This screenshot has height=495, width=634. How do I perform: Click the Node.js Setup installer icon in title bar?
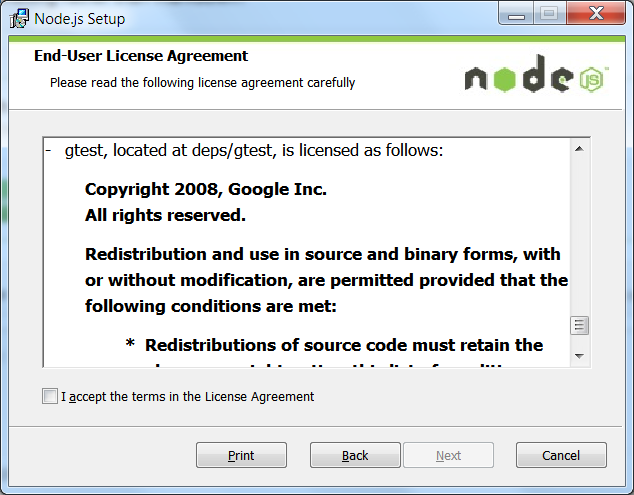click(19, 19)
